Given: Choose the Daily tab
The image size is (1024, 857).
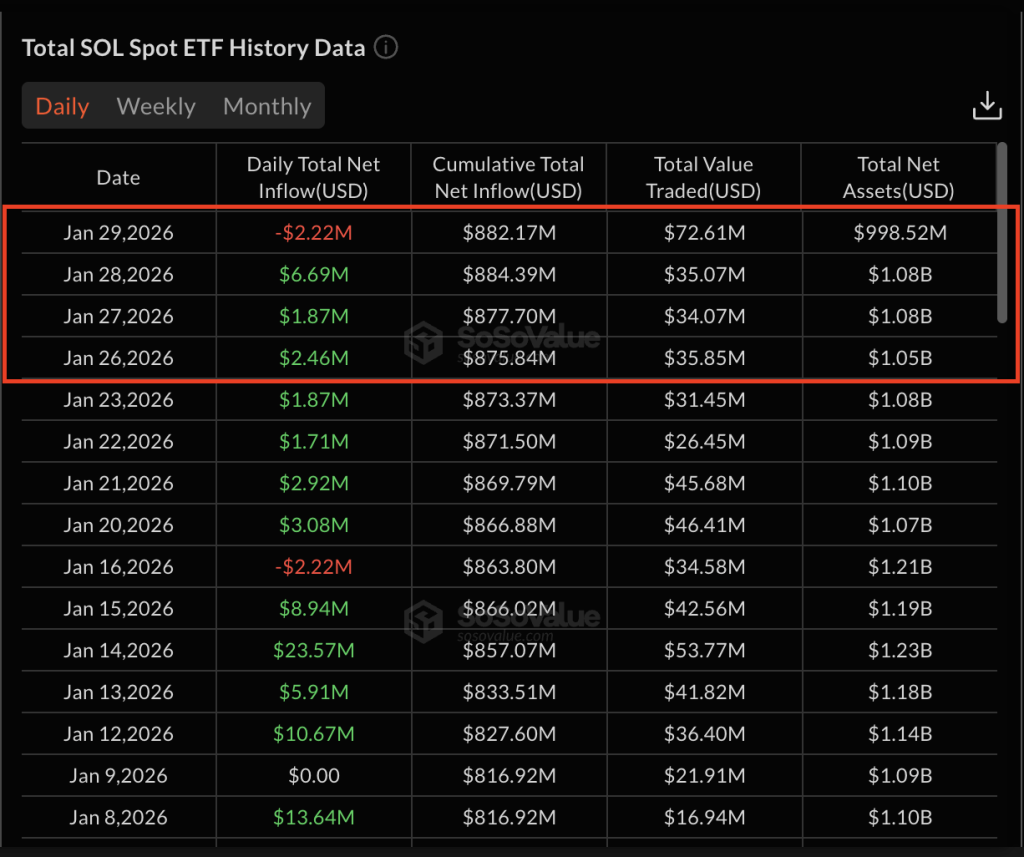Looking at the screenshot, I should [62, 106].
